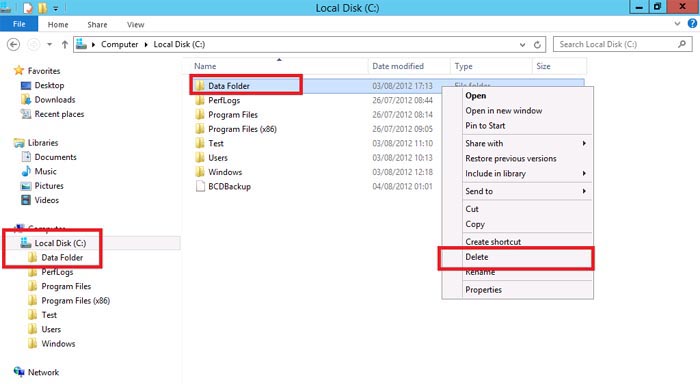The width and height of the screenshot is (700, 384).
Task: Open the recent locations dropdown arrow
Action: 50,44
